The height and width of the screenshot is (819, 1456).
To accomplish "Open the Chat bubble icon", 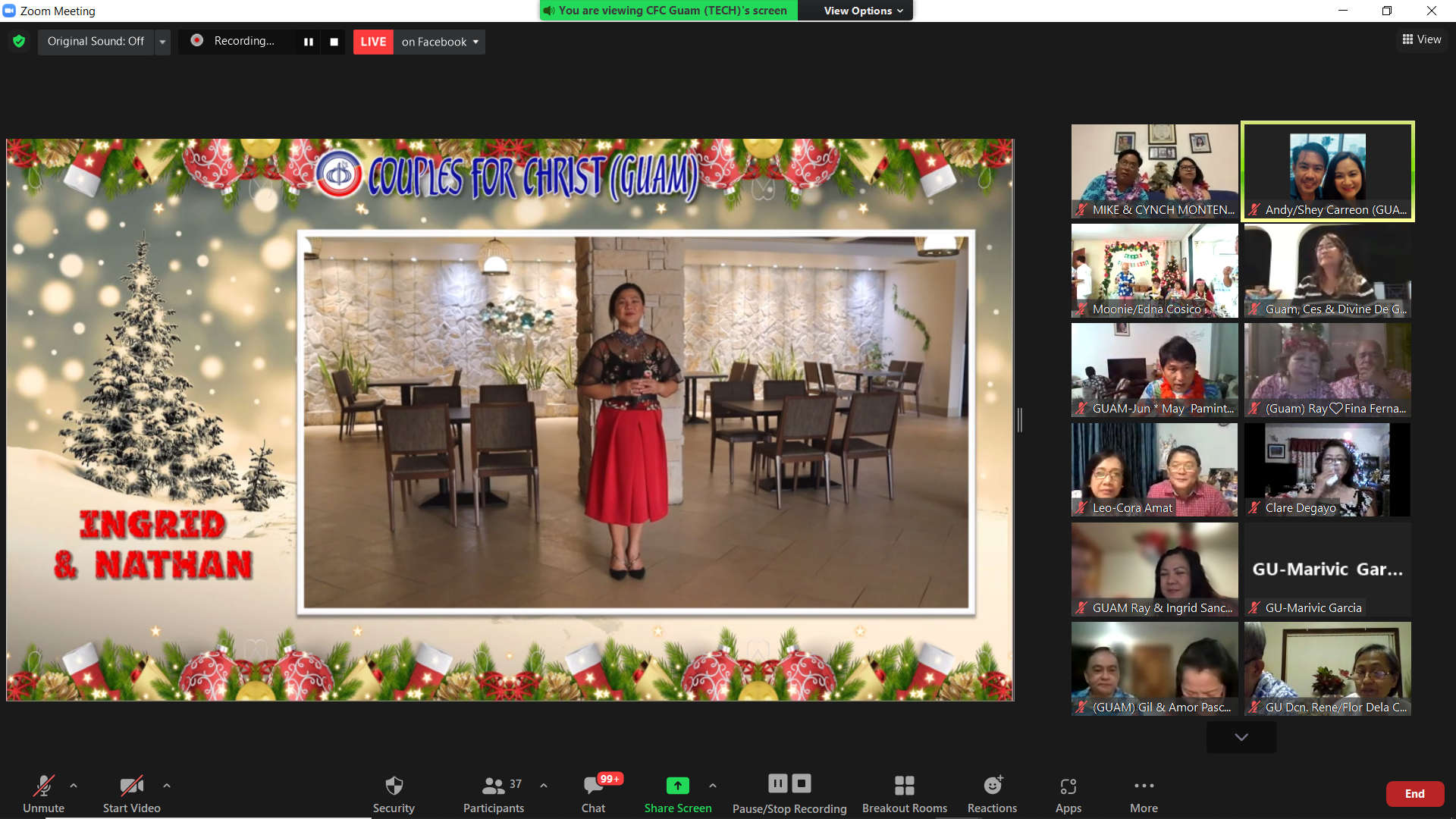I will coord(593,786).
